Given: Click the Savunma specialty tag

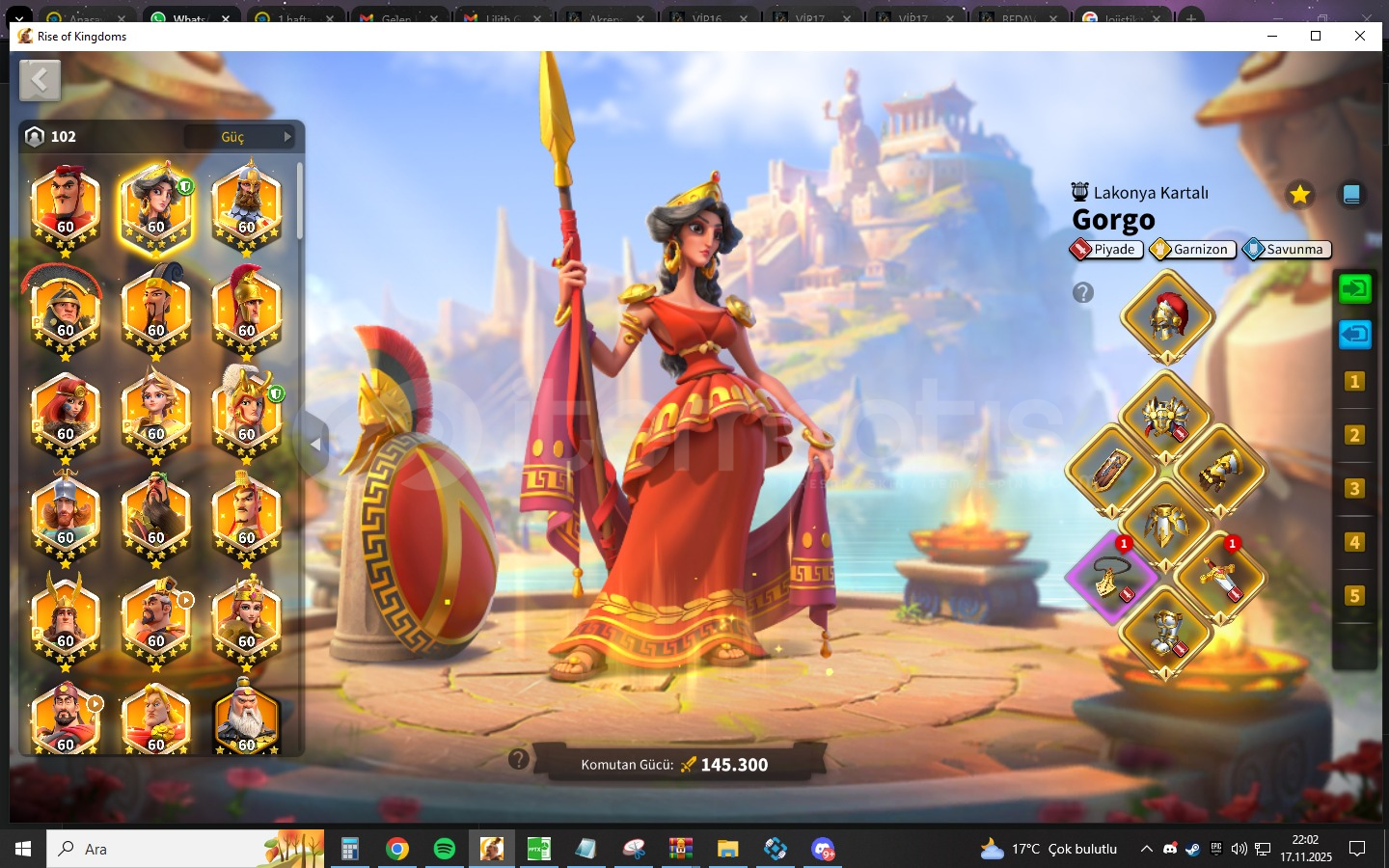Looking at the screenshot, I should coord(1287,250).
